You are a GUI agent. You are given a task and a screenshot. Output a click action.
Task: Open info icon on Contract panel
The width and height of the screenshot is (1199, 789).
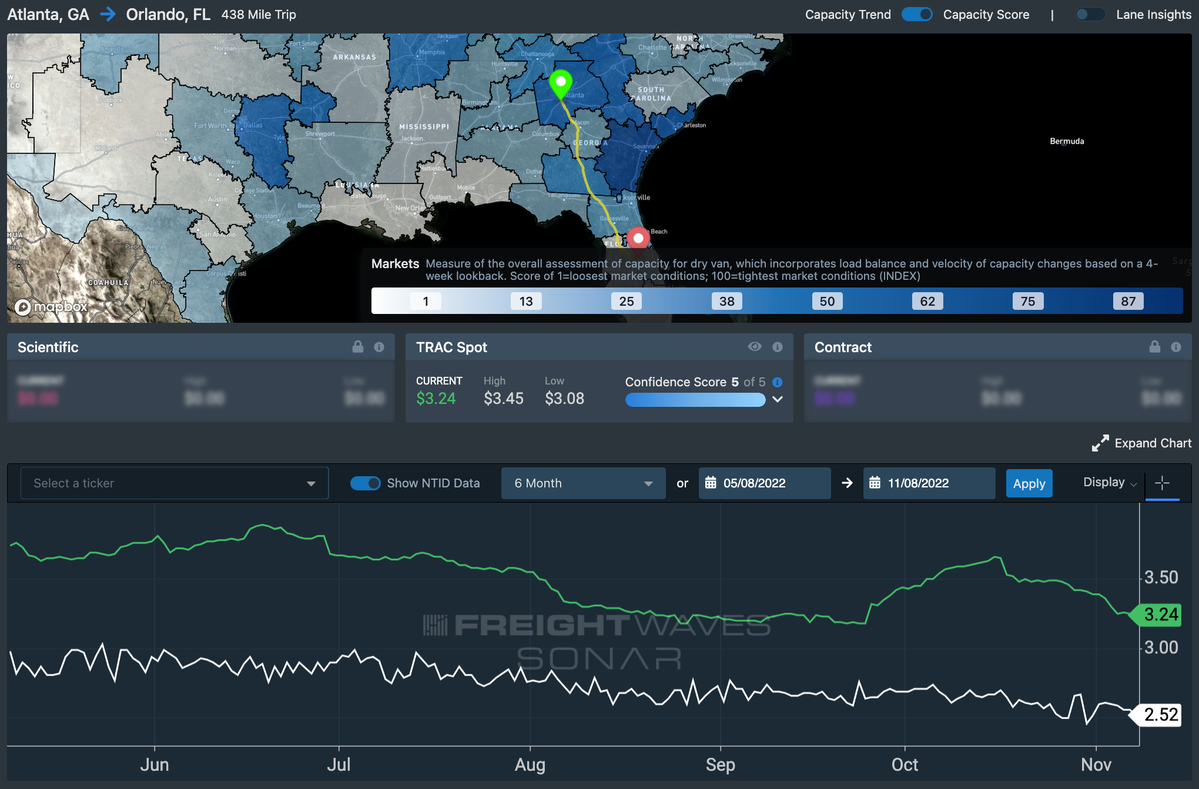(x=1176, y=347)
